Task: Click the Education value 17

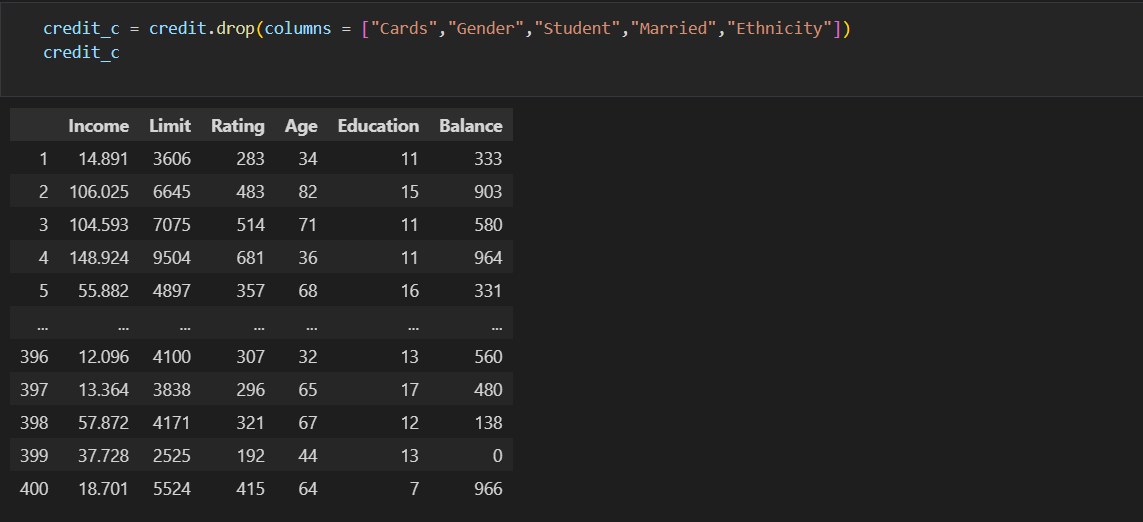Action: 410,389
